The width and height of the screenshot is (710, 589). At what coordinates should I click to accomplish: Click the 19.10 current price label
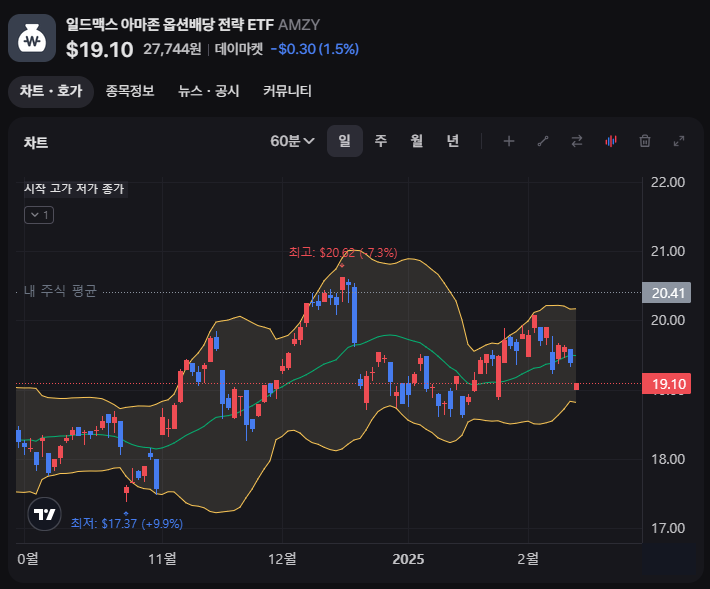667,384
